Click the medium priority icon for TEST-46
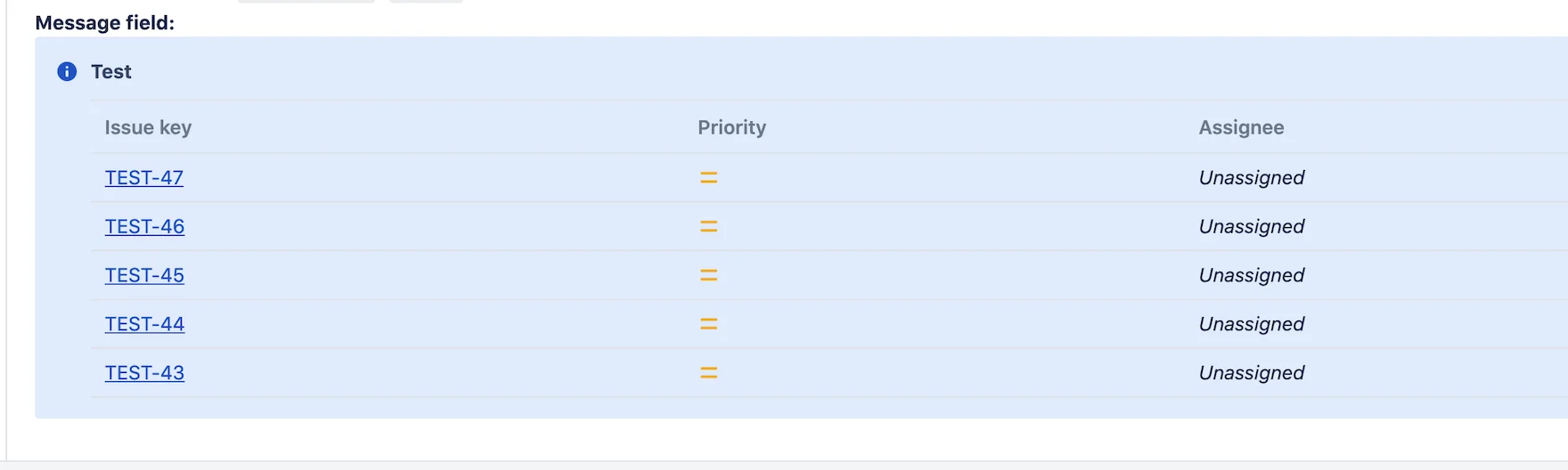The image size is (1568, 470). point(708,227)
